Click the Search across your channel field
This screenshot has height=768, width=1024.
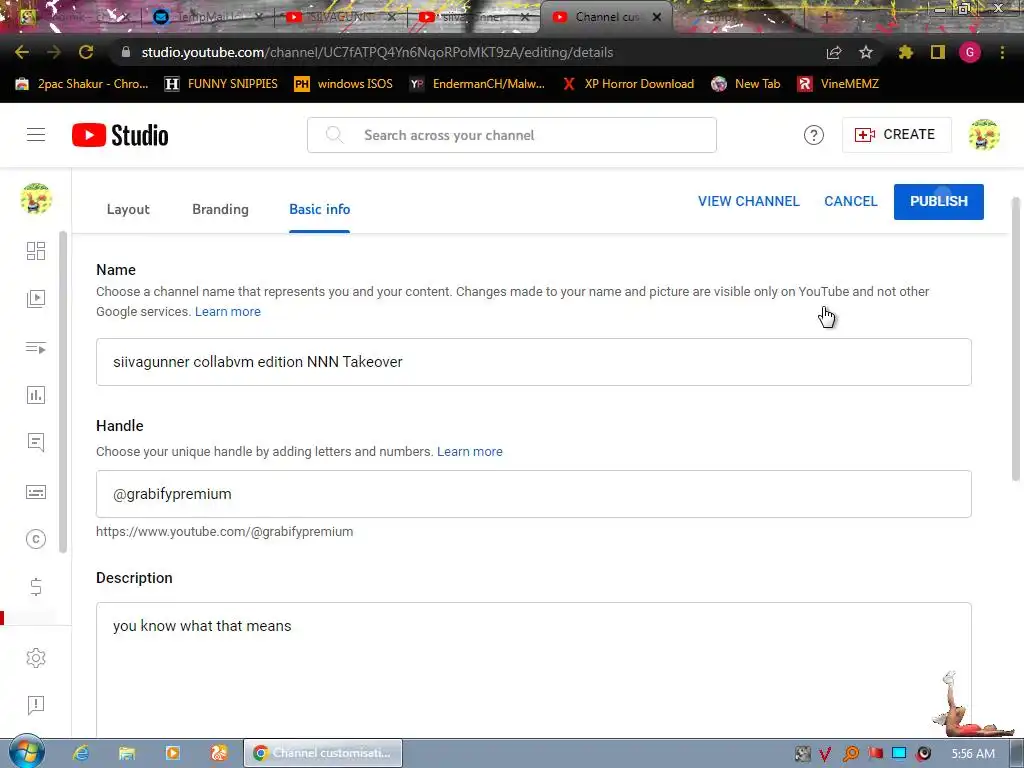tap(512, 135)
